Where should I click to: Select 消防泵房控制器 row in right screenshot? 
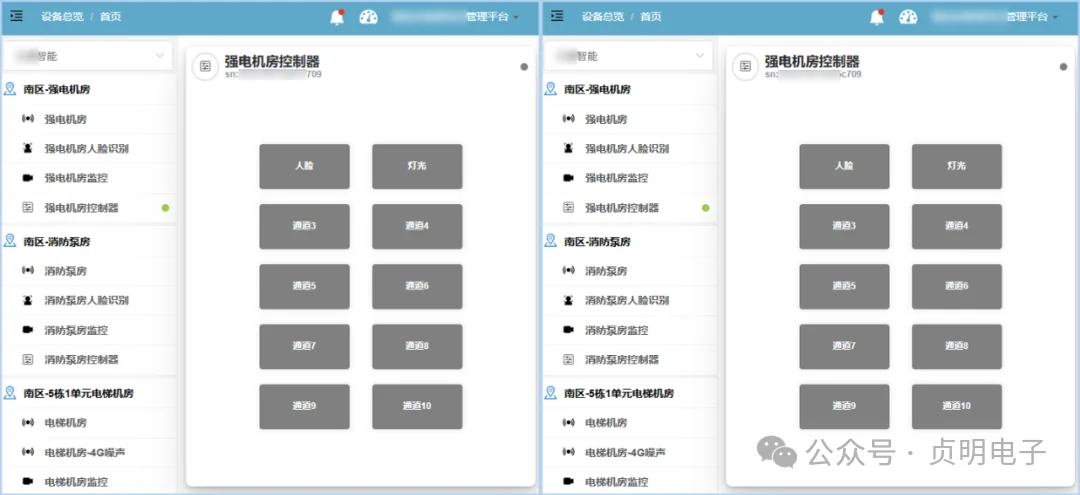point(629,359)
